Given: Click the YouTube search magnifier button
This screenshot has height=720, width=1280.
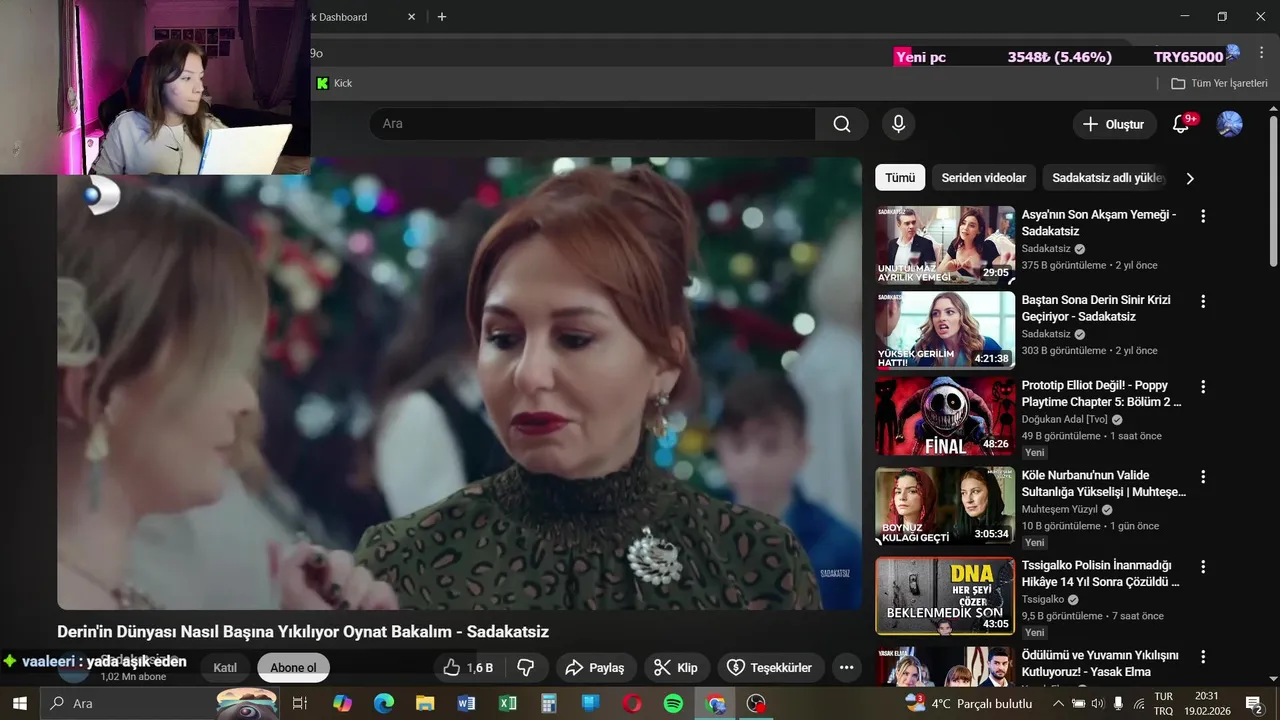Looking at the screenshot, I should tap(842, 124).
